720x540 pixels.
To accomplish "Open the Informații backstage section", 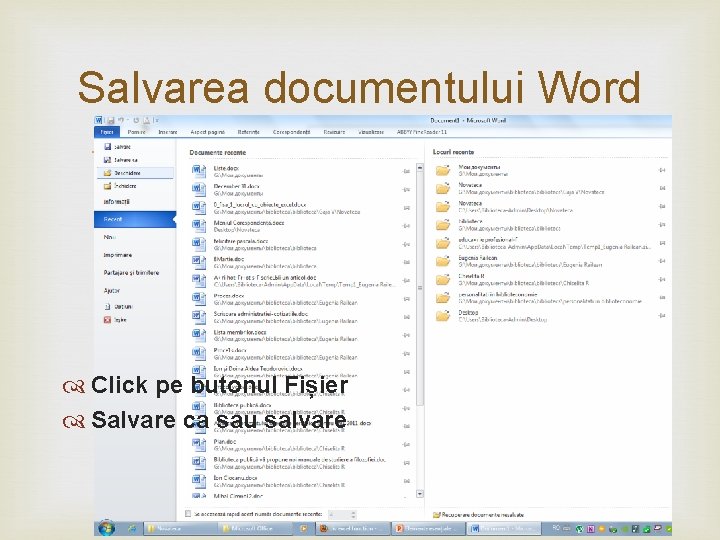I will click(117, 202).
